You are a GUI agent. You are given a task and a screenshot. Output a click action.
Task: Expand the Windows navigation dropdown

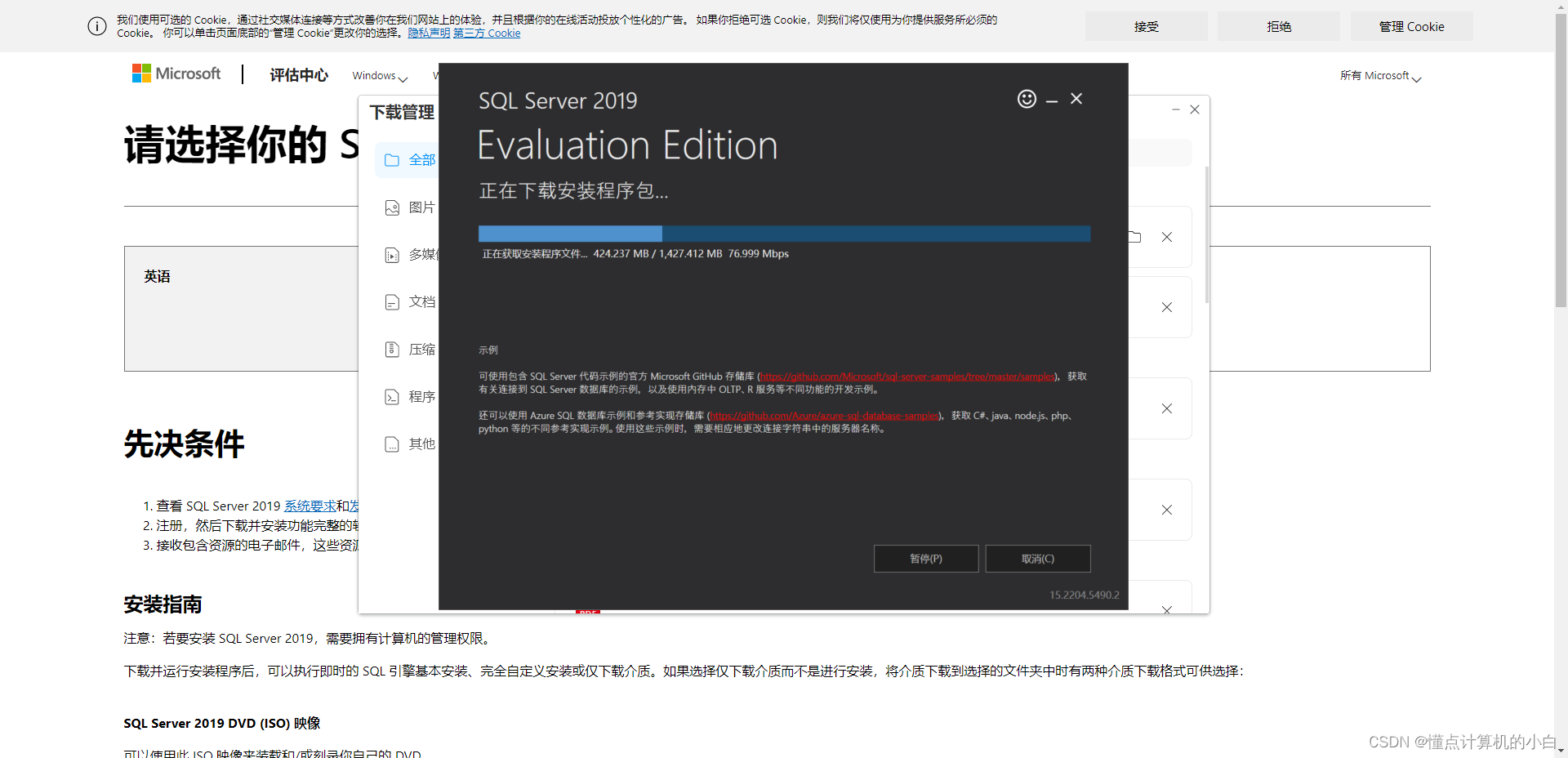(380, 76)
